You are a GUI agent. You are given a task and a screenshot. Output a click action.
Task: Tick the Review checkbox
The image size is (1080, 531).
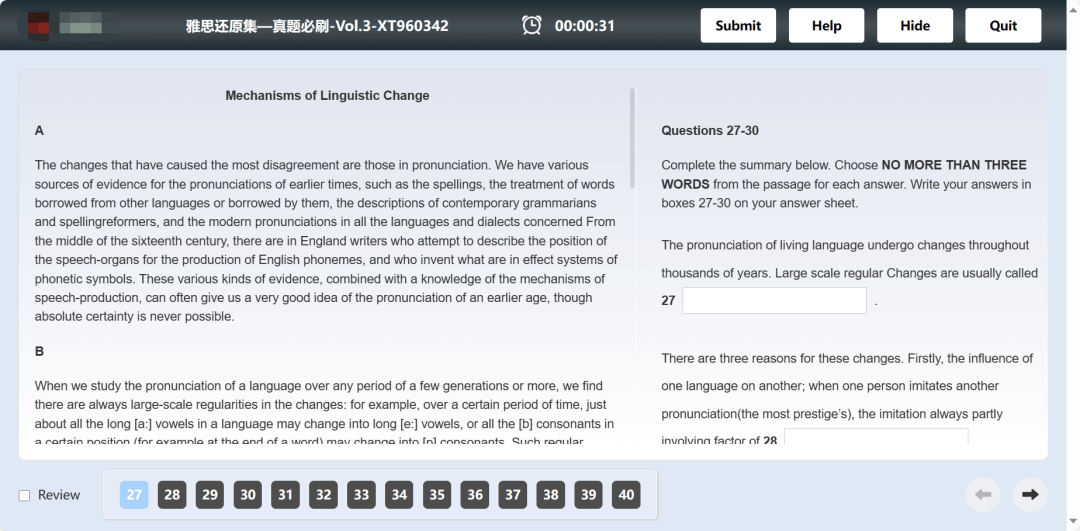pos(24,495)
